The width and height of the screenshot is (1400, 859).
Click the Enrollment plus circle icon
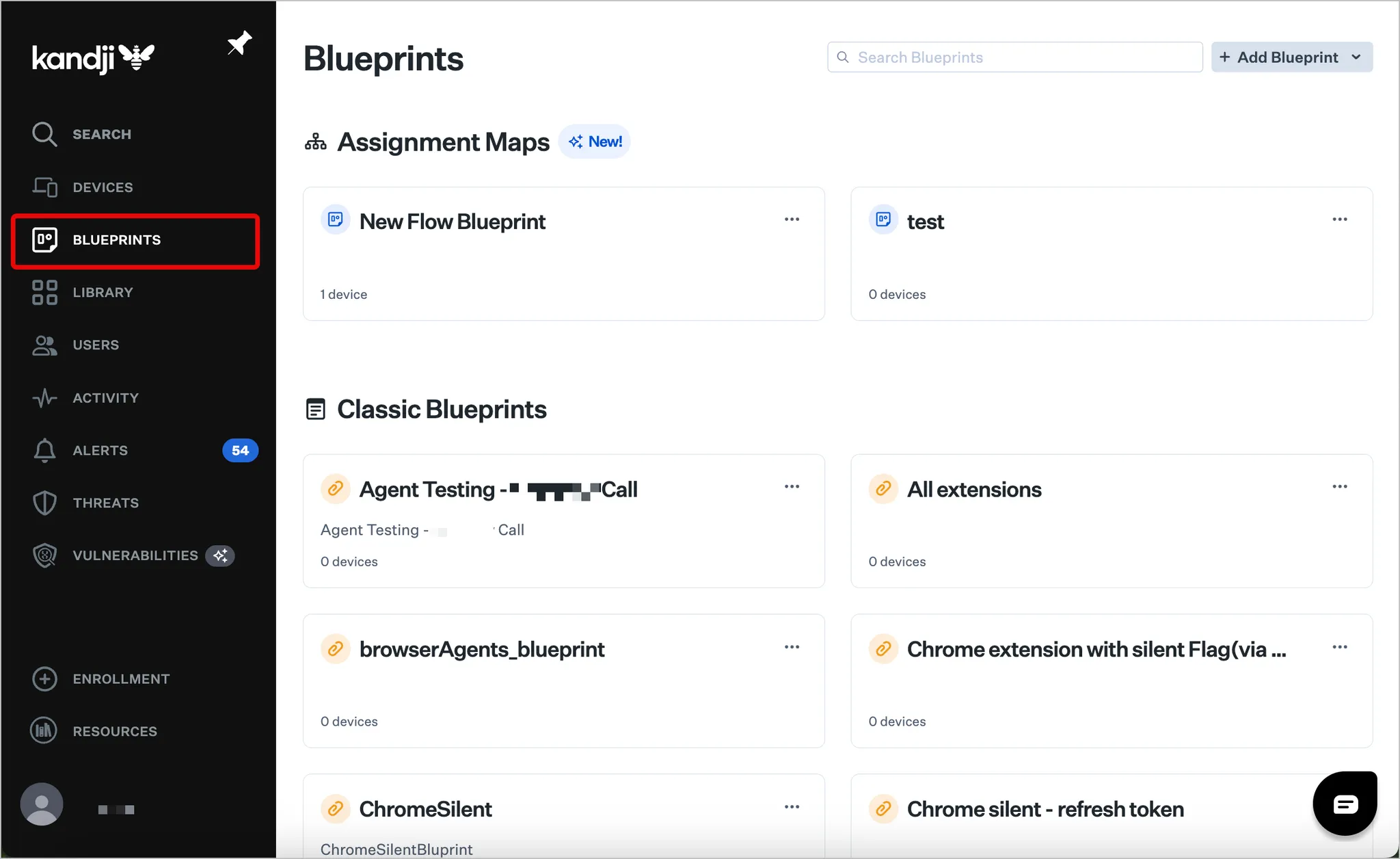click(44, 678)
